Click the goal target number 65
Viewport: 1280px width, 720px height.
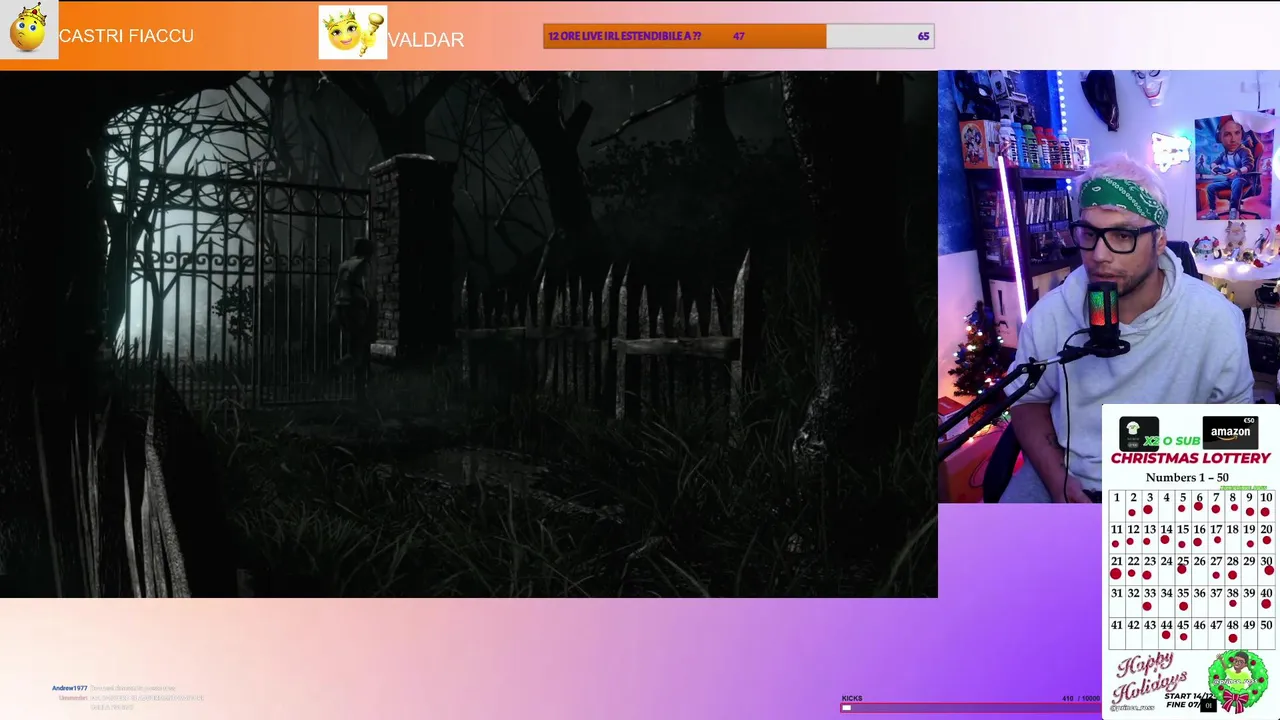(x=923, y=36)
